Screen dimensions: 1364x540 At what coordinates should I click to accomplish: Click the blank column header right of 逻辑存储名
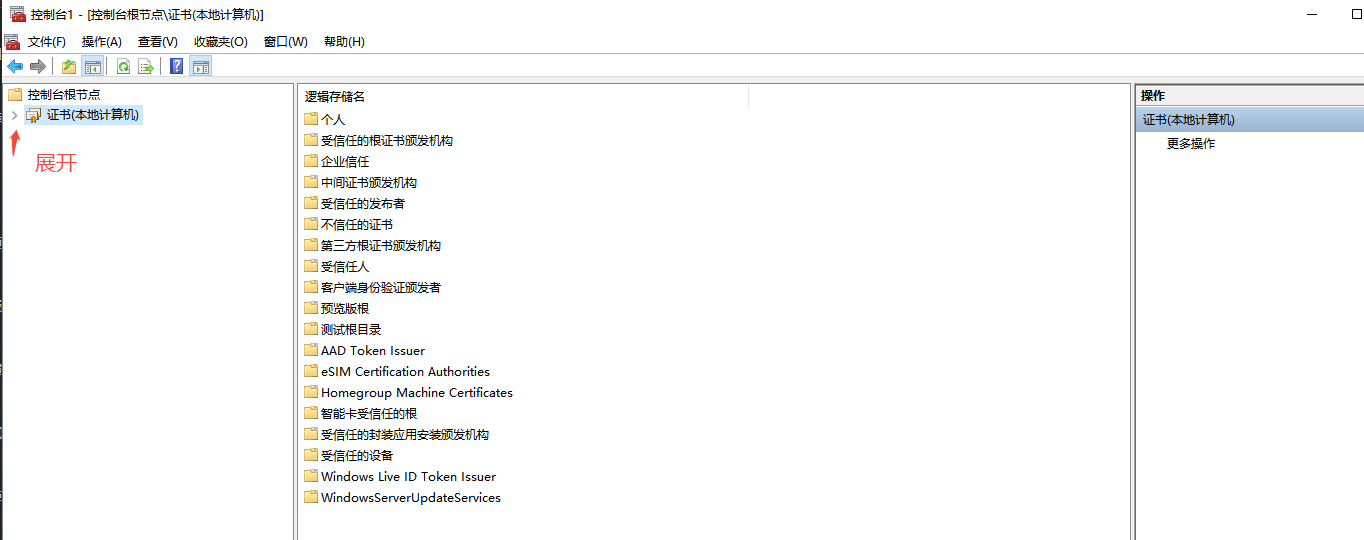point(938,96)
